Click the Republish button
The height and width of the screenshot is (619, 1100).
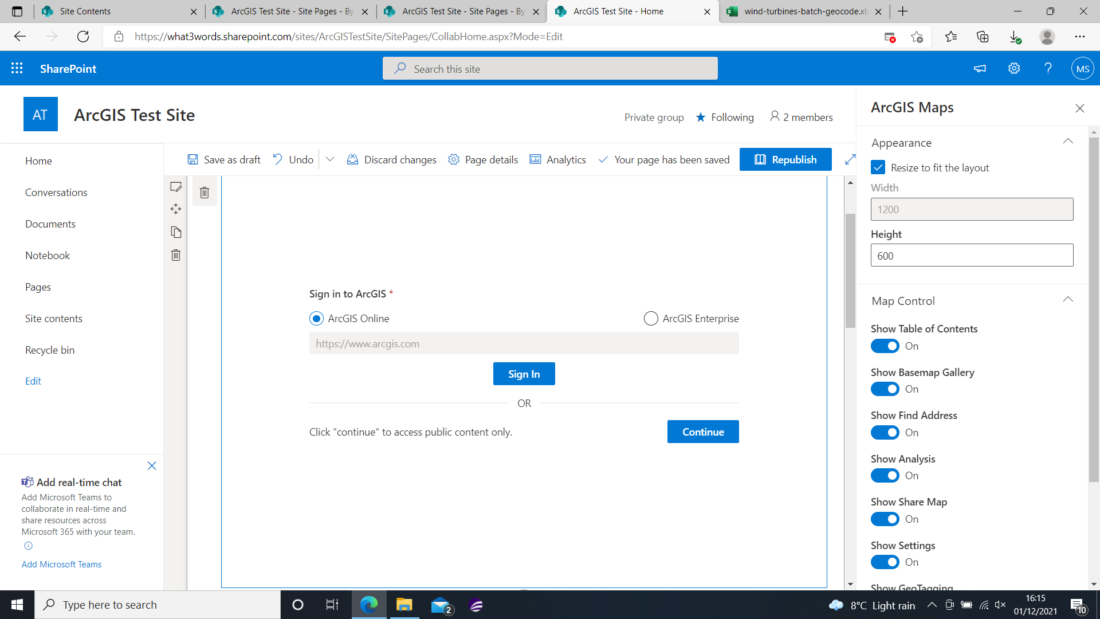point(785,159)
